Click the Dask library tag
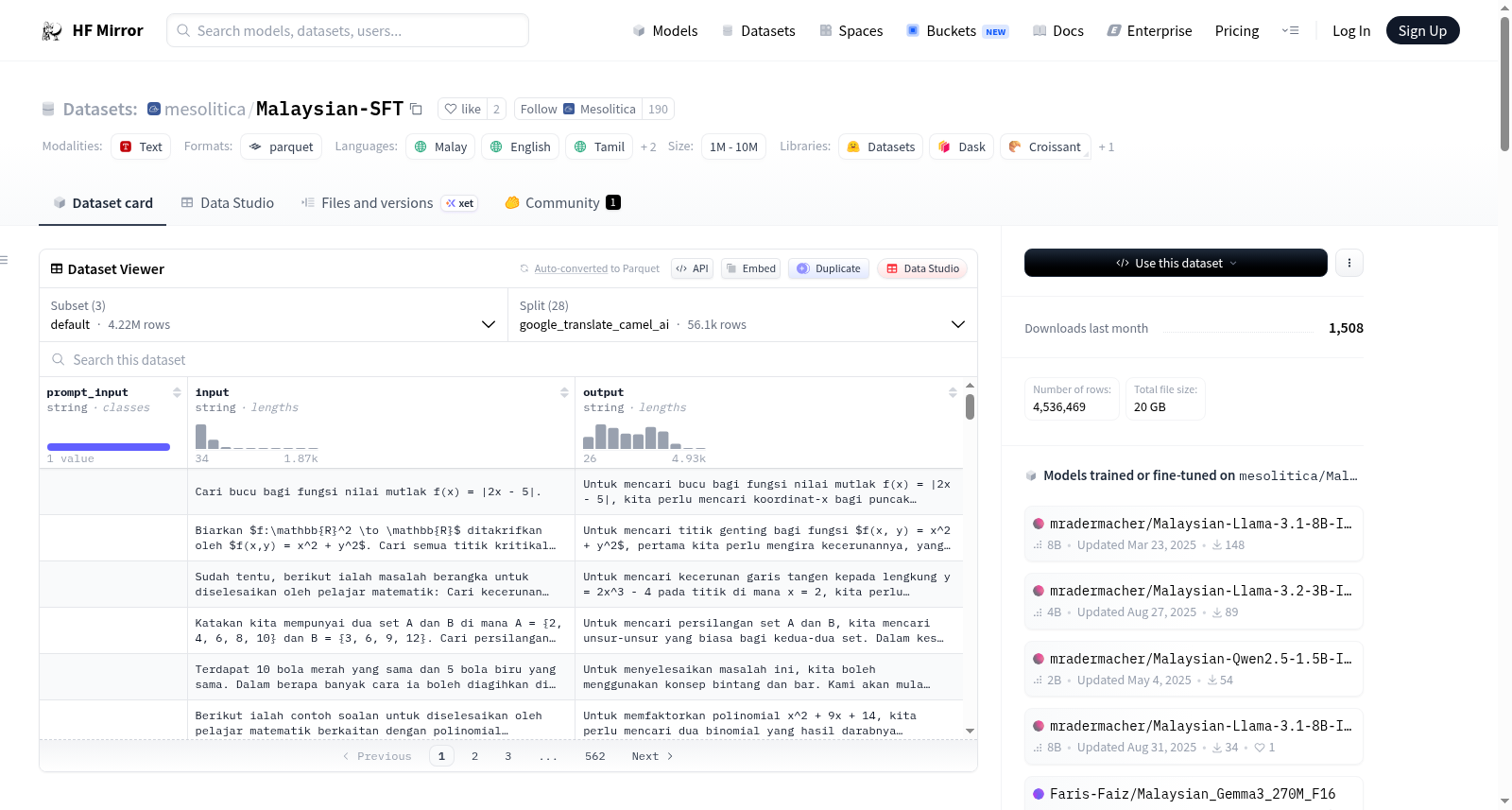This screenshot has width=1512, height=810. pyautogui.click(x=962, y=146)
